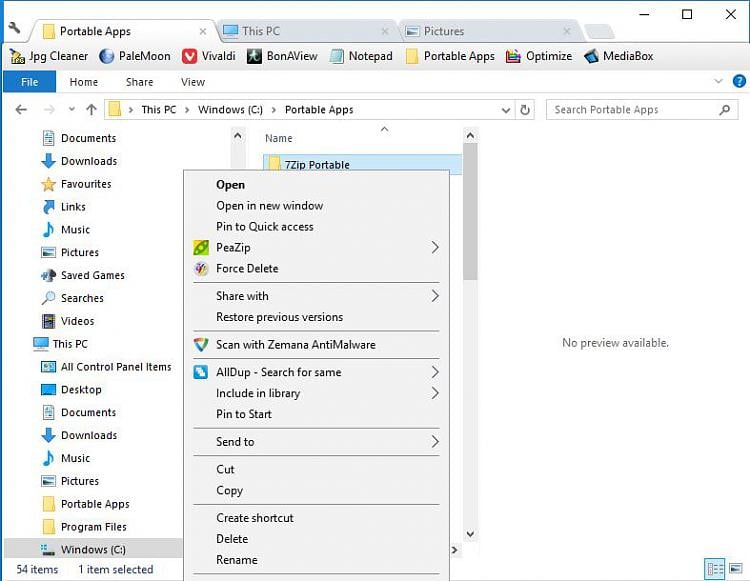Select Windows (C:) drive in navigation pane
This screenshot has height=581, width=750.
click(x=83, y=550)
